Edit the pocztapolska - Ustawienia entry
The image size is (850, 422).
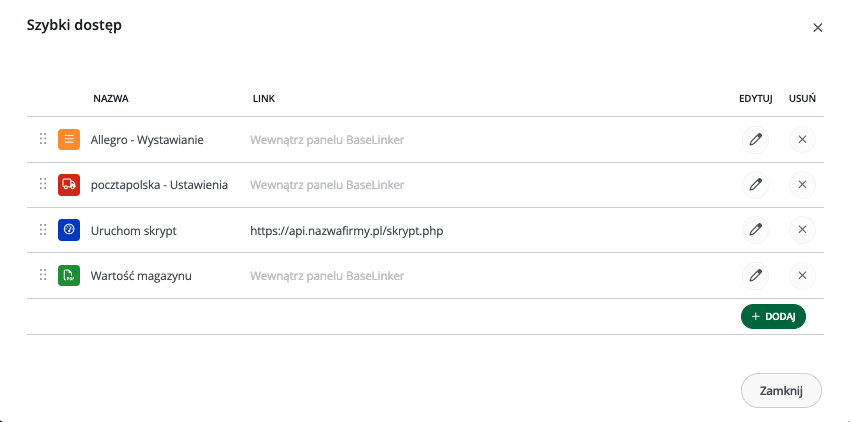click(755, 185)
